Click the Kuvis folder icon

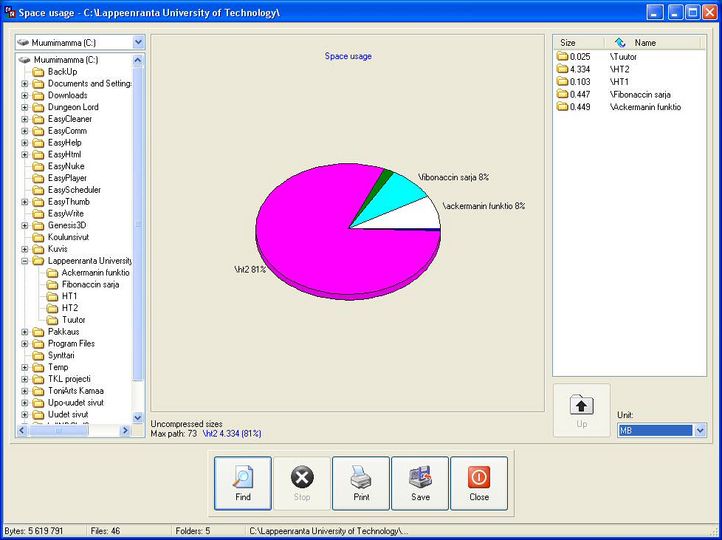pos(38,249)
